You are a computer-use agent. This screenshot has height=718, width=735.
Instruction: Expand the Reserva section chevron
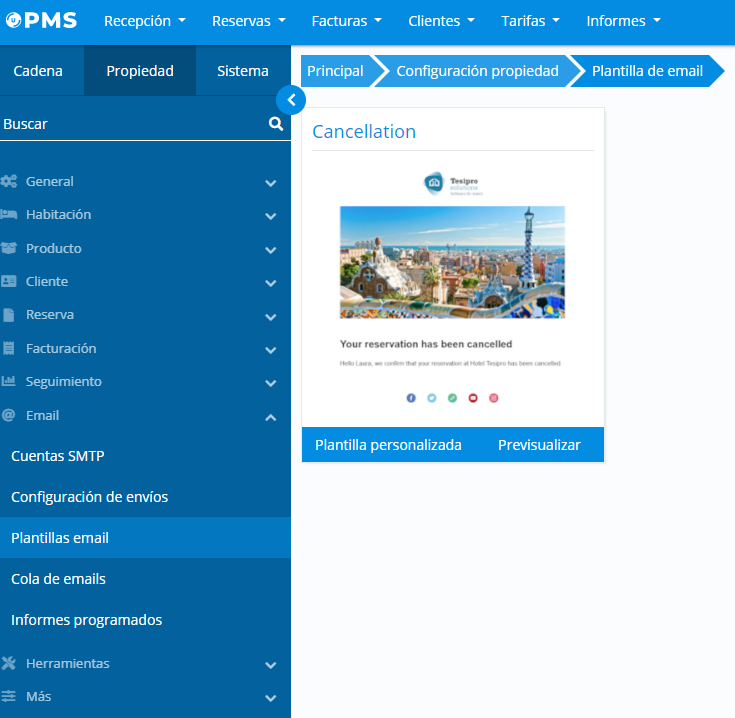[x=270, y=317]
